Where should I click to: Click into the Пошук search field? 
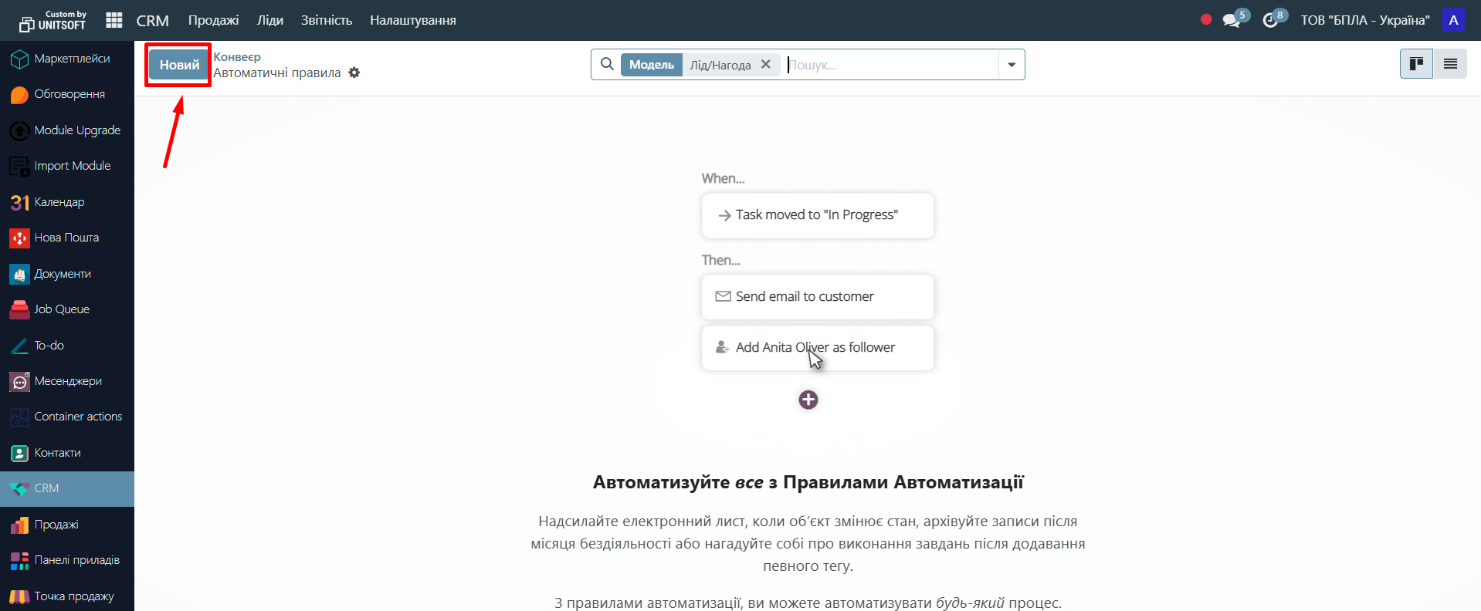click(890, 65)
